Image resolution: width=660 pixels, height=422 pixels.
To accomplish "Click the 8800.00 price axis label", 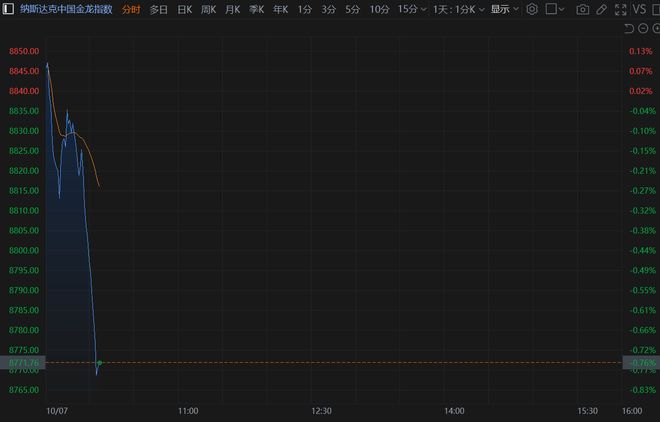I will [x=24, y=250].
